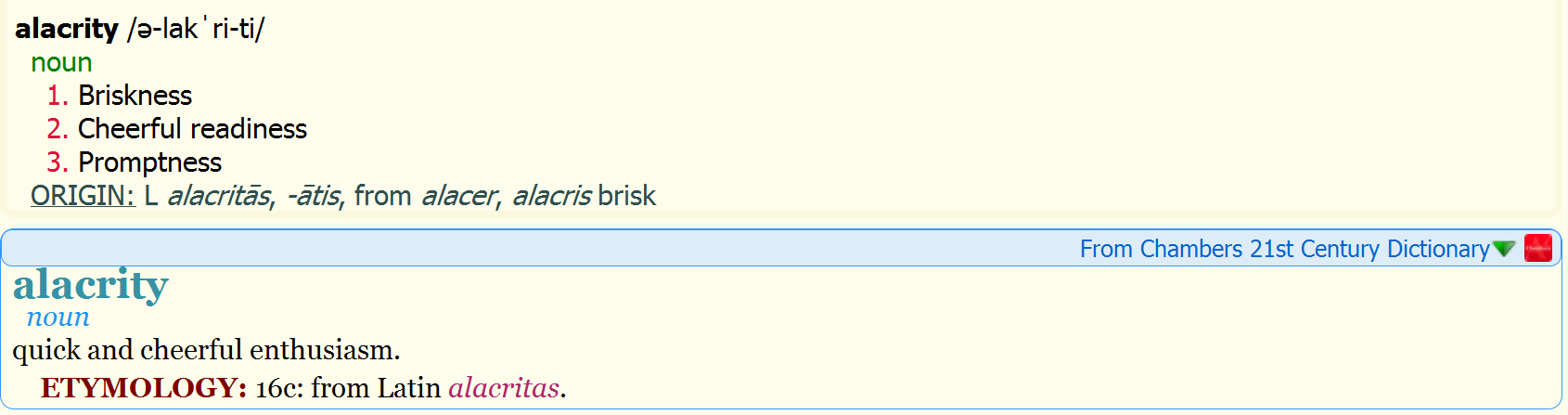
Task: Click the large teal alacrity headword
Action: pos(91,285)
